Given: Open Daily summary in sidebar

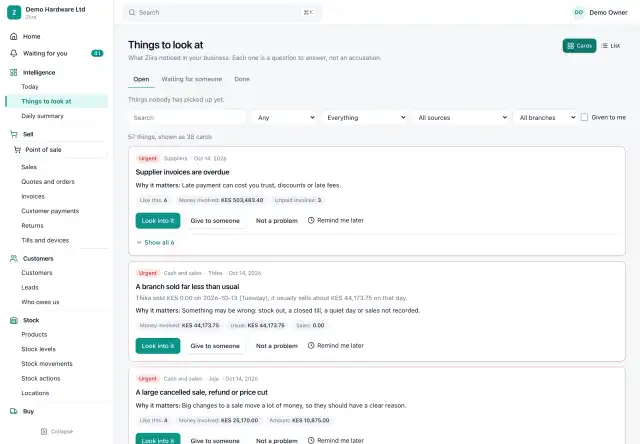Looking at the screenshot, I should pos(42,116).
